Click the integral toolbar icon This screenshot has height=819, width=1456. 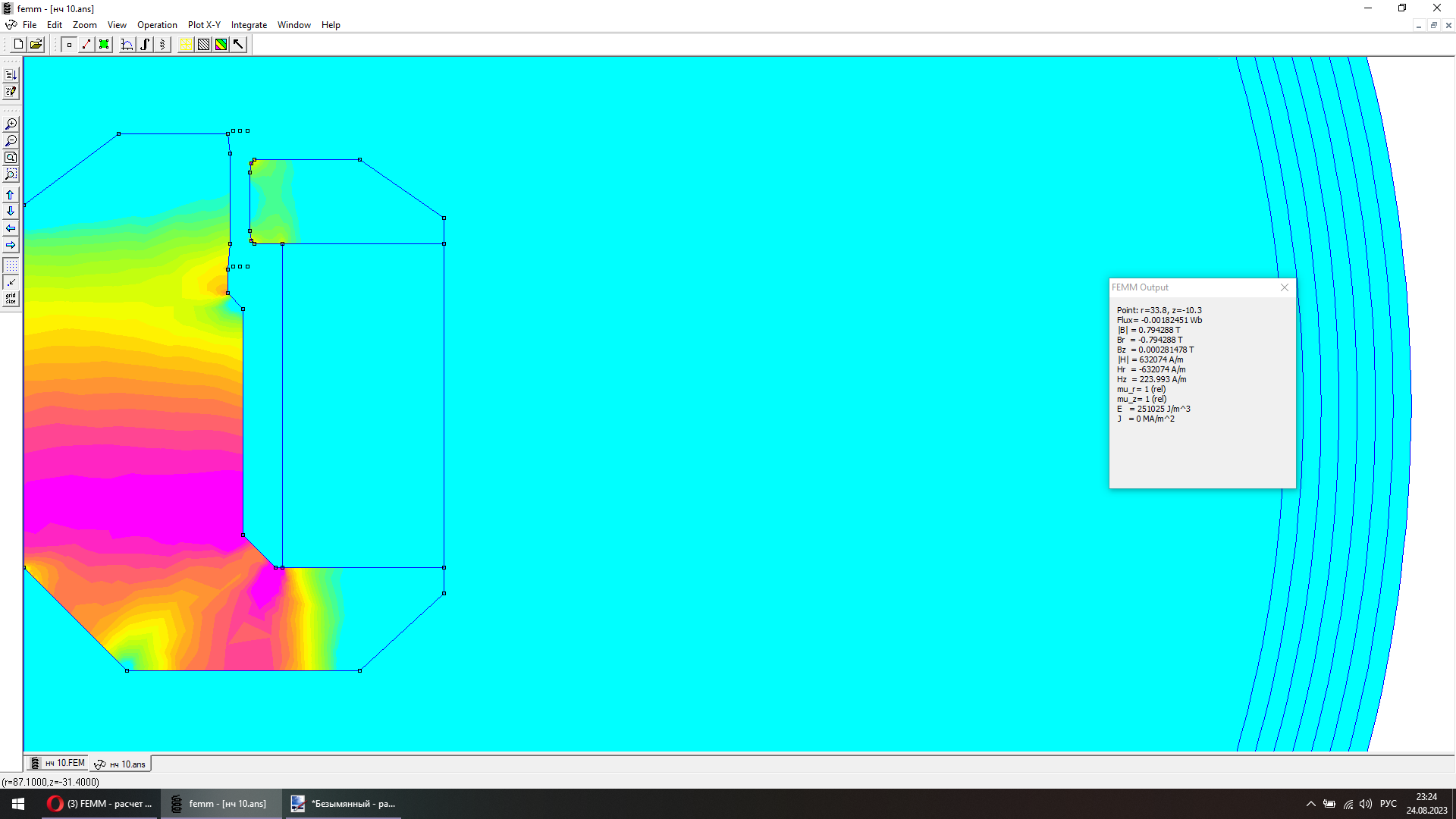pos(145,45)
